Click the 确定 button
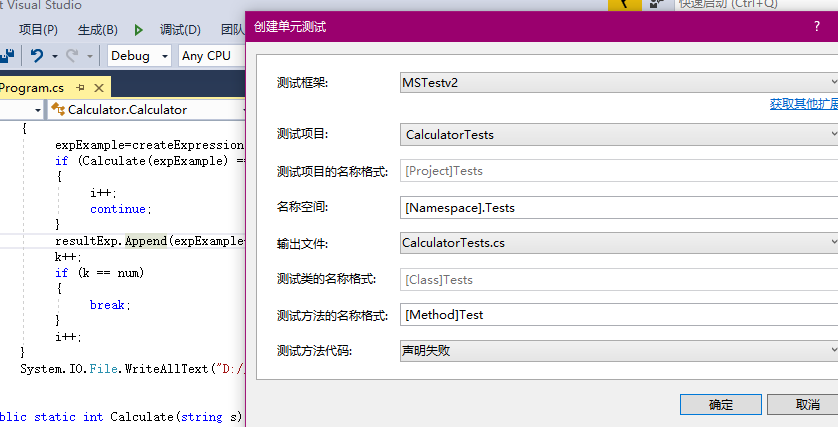The height and width of the screenshot is (427, 838). tap(720, 404)
